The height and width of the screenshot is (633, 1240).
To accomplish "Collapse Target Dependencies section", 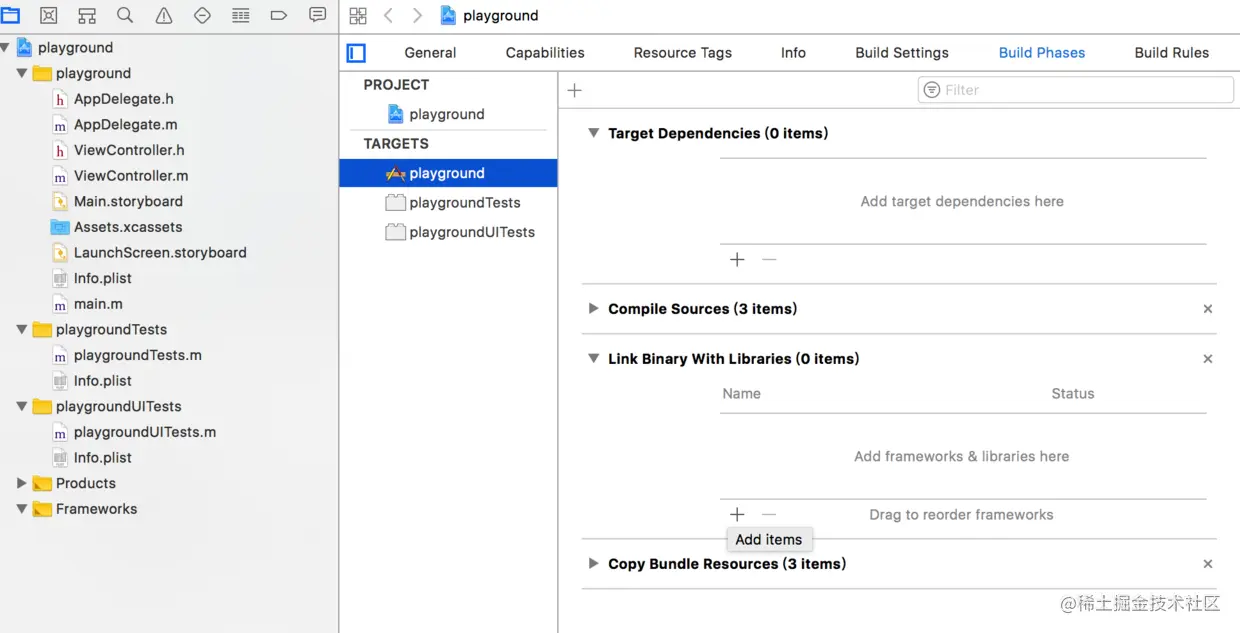I will pos(593,133).
